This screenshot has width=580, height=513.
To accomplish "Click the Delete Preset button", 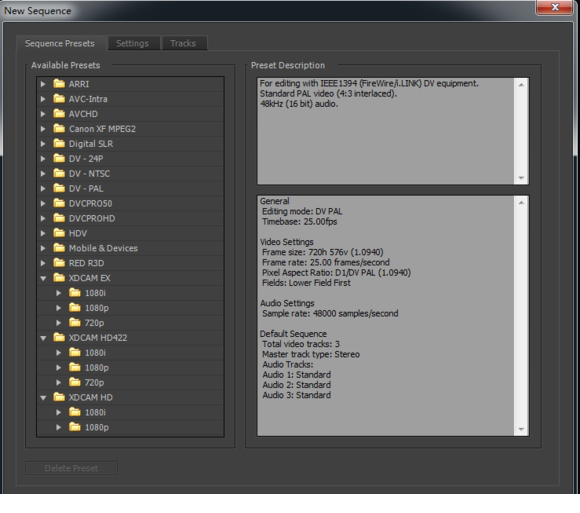I will coord(71,468).
